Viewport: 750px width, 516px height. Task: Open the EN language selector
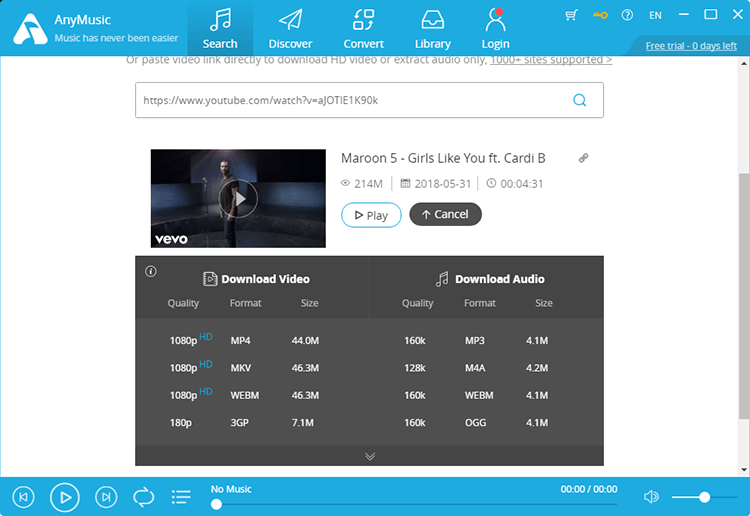tap(655, 15)
